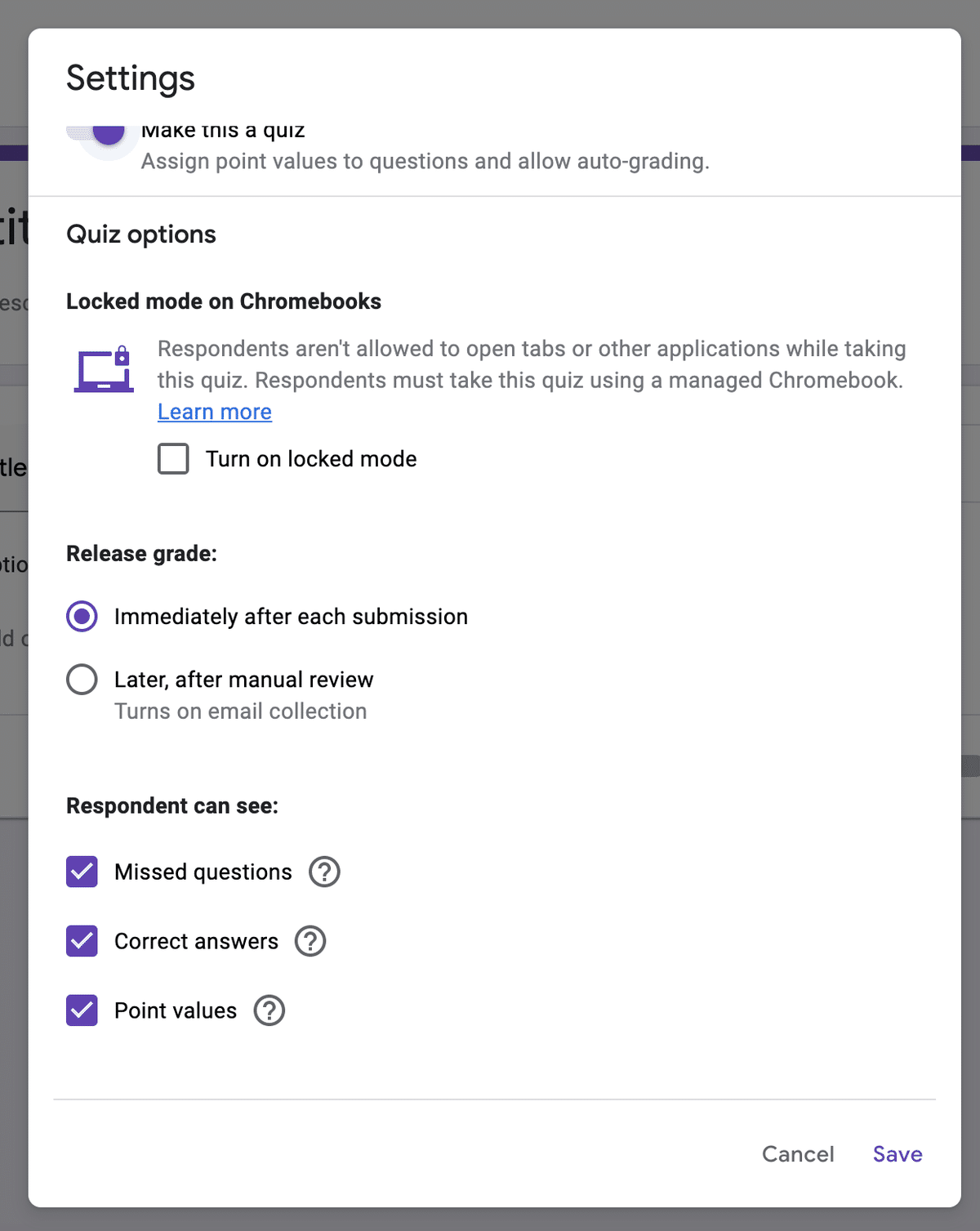Viewport: 980px width, 1231px height.
Task: Choose Later, after manual review radio button
Action: [82, 680]
